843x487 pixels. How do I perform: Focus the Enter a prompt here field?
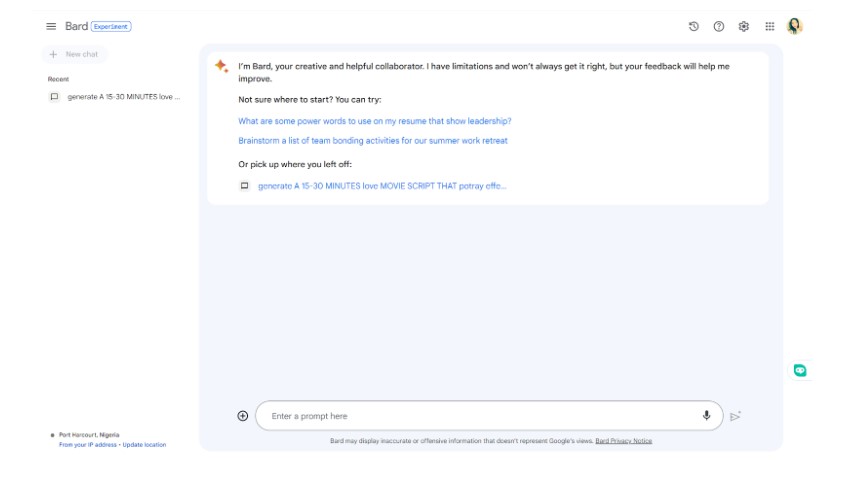point(480,415)
